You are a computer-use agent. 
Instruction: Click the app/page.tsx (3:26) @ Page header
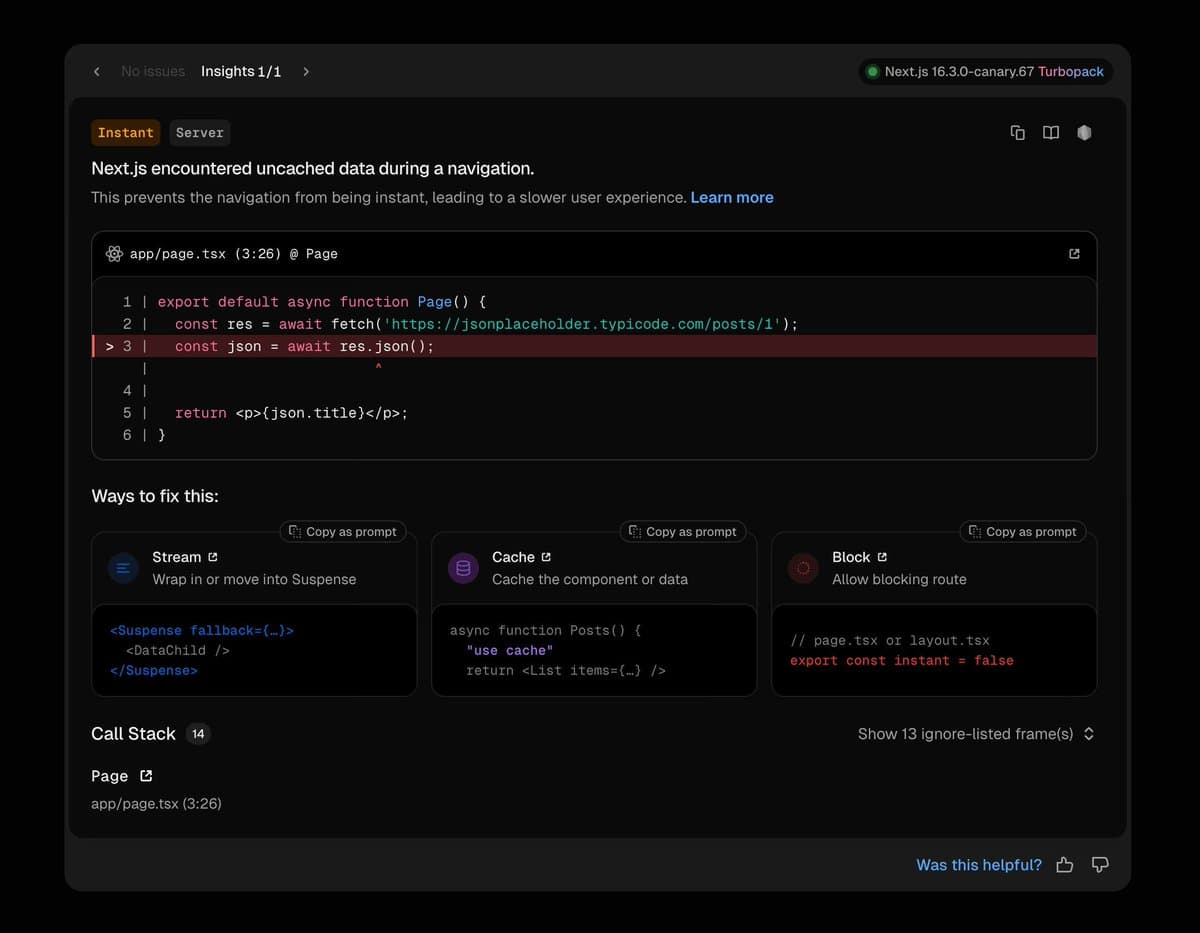click(234, 254)
